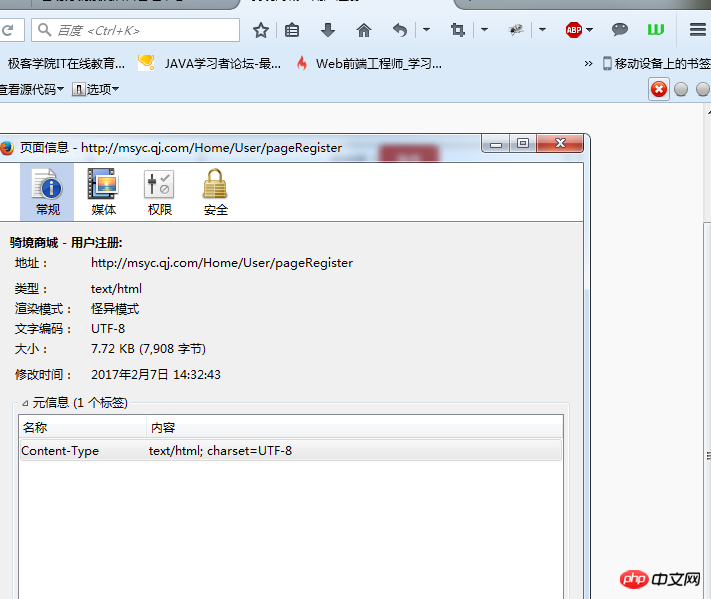Click the Firebug bug icon

(x=516, y=30)
